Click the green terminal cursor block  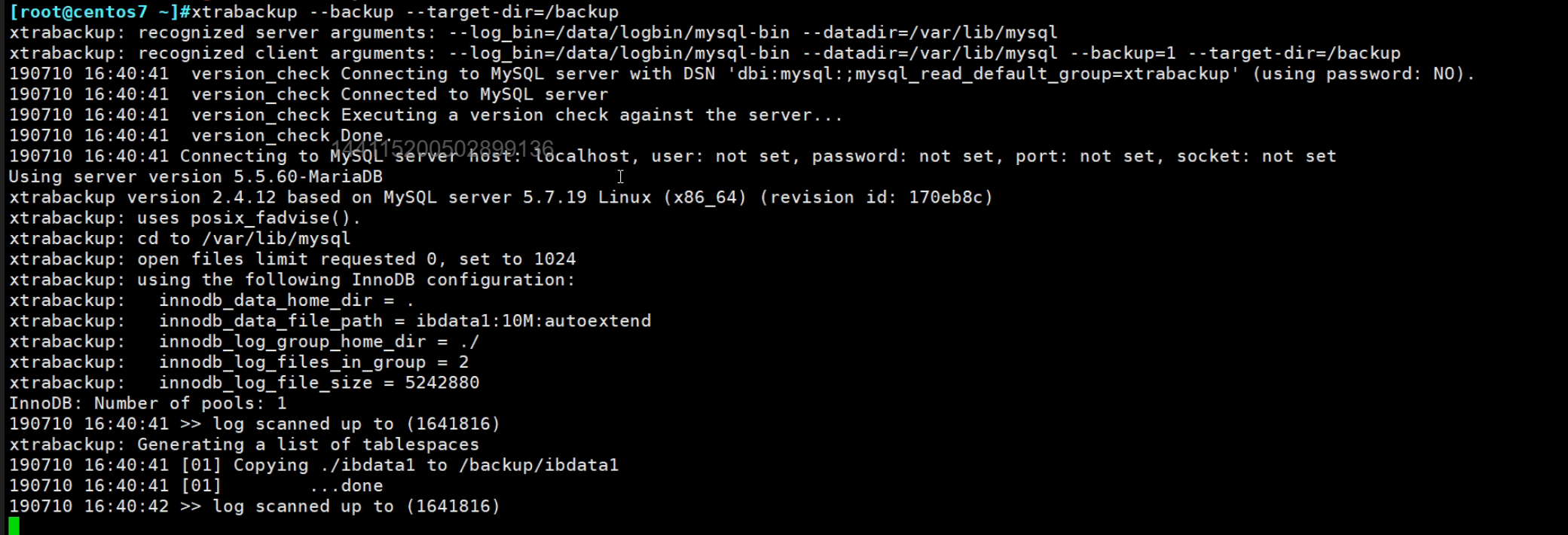[14, 525]
